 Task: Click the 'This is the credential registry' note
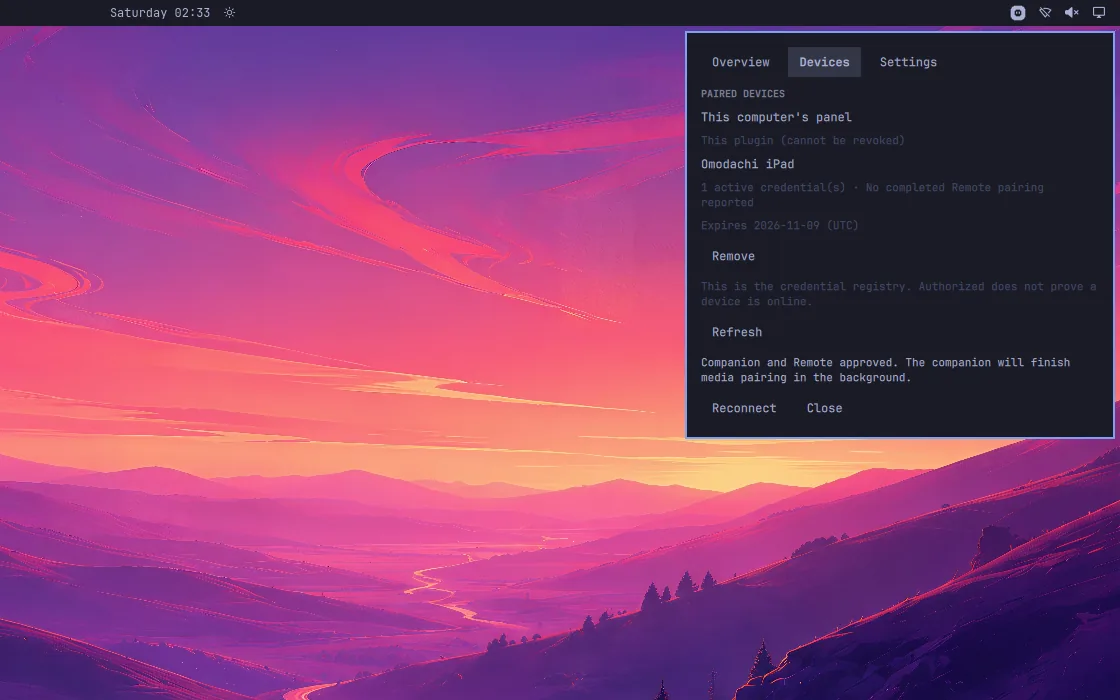coord(898,294)
